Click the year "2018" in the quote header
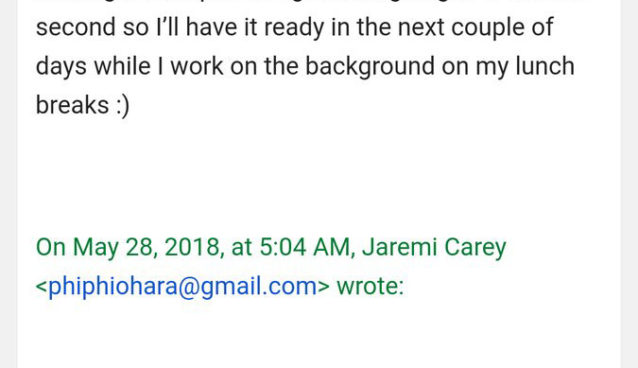The image size is (638, 368). tap(192, 247)
